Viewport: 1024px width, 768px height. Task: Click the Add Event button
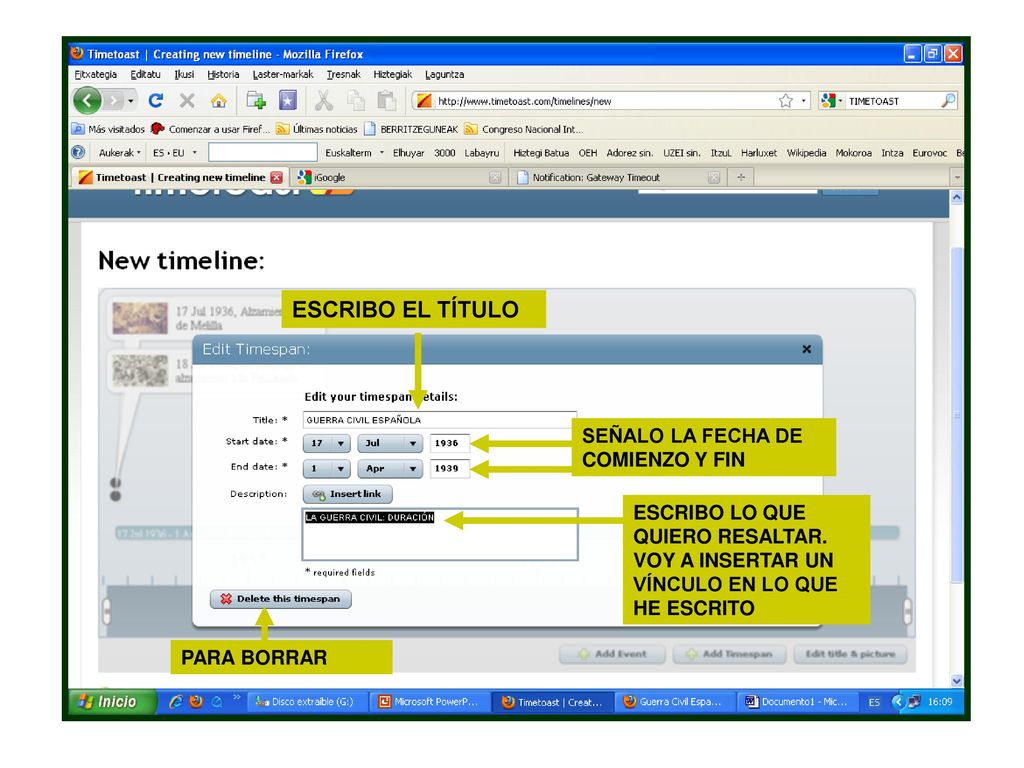point(612,654)
